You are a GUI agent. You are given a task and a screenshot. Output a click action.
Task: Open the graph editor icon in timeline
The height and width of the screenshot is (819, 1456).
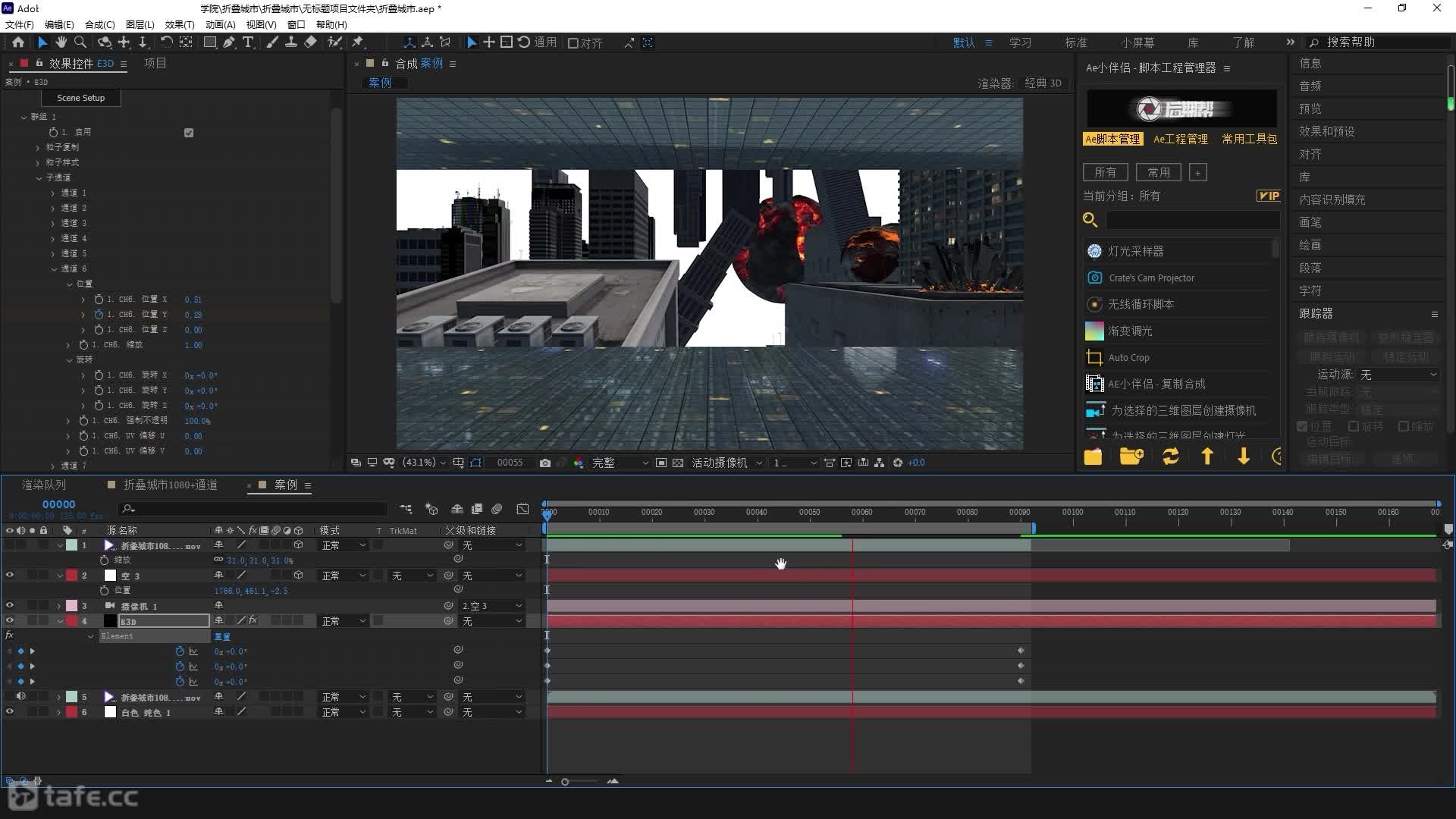pyautogui.click(x=522, y=509)
